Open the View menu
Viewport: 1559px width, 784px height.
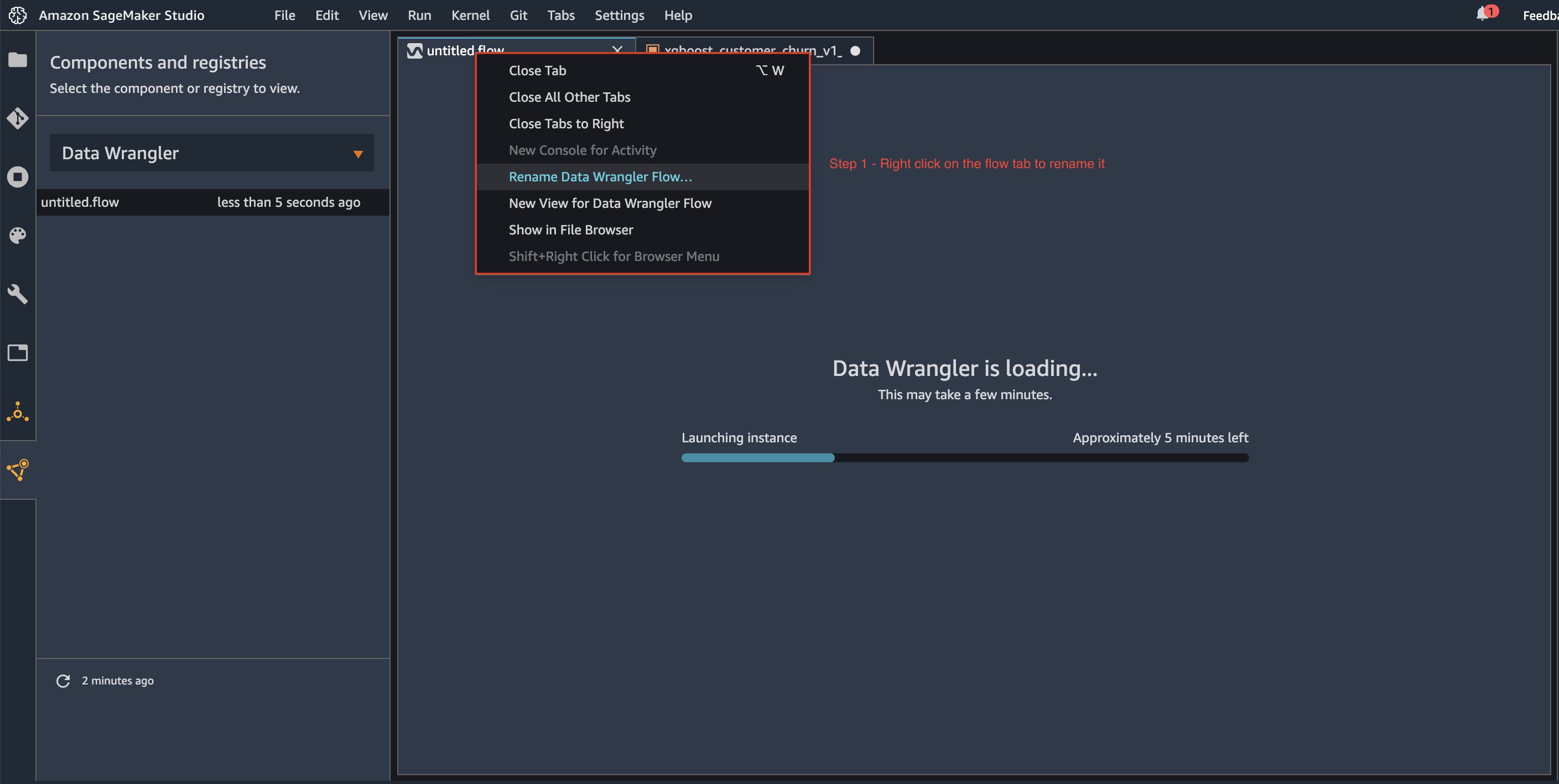pos(373,15)
